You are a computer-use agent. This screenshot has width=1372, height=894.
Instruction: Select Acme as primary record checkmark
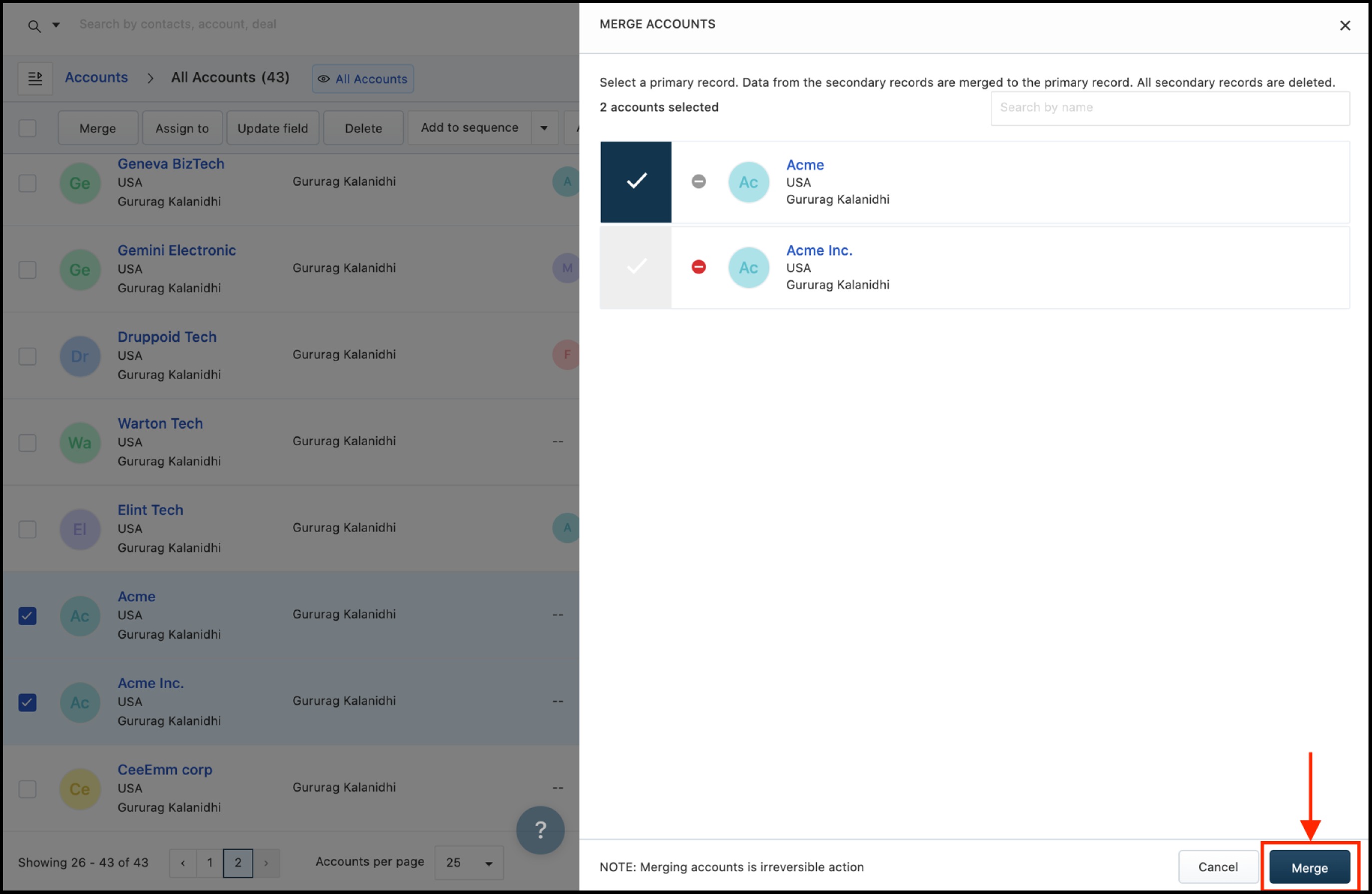pos(636,181)
